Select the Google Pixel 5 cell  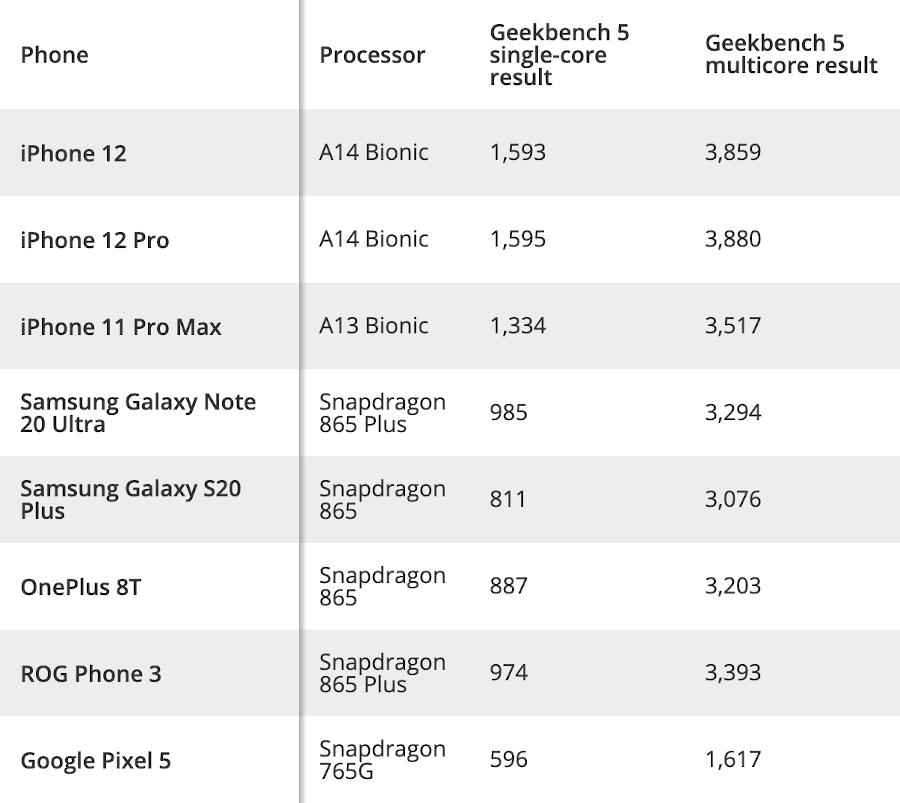point(95,760)
